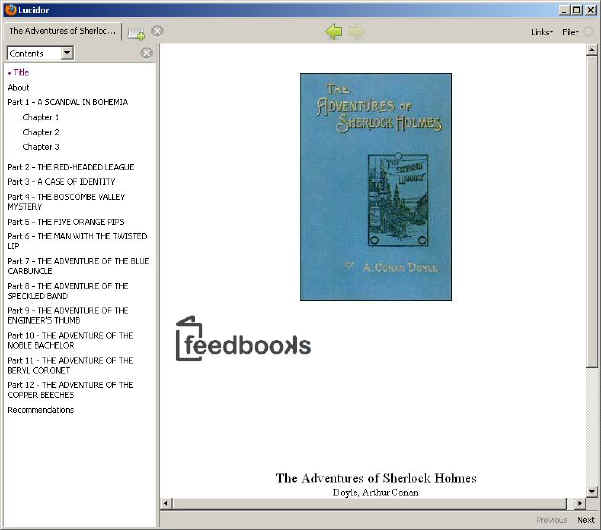Open the Contents dropdown selector
Image resolution: width=601 pixels, height=530 pixels.
point(66,53)
